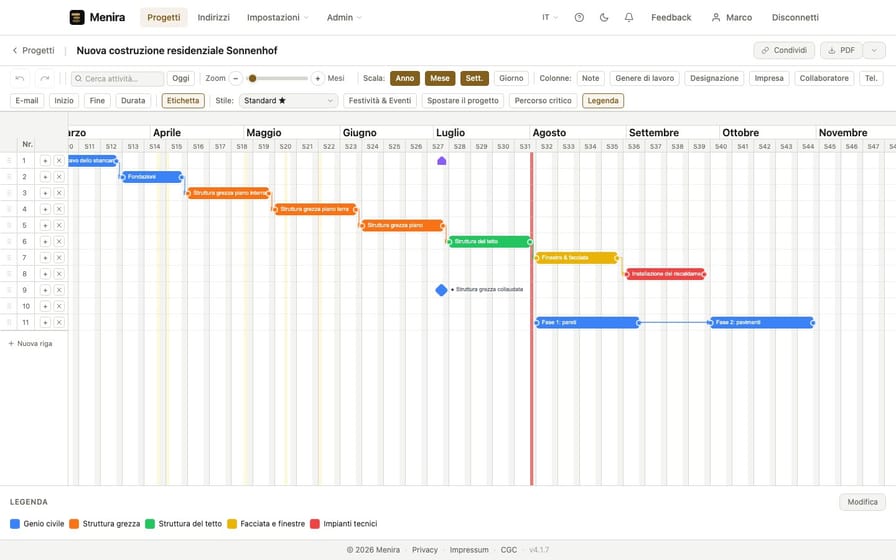Toggle Giorno scale button
This screenshot has width=896, height=560.
point(511,78)
